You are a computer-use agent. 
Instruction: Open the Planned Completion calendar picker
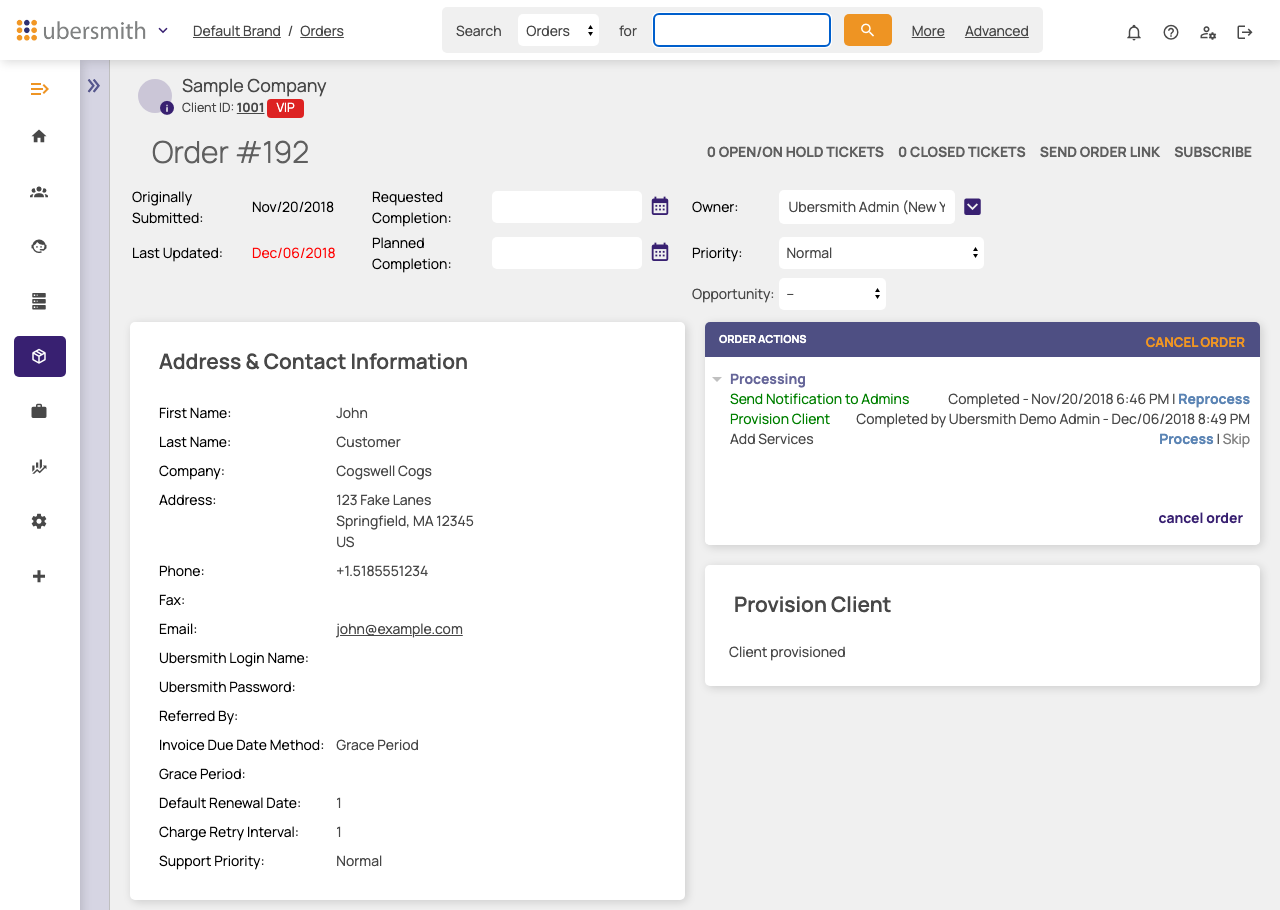pos(660,252)
